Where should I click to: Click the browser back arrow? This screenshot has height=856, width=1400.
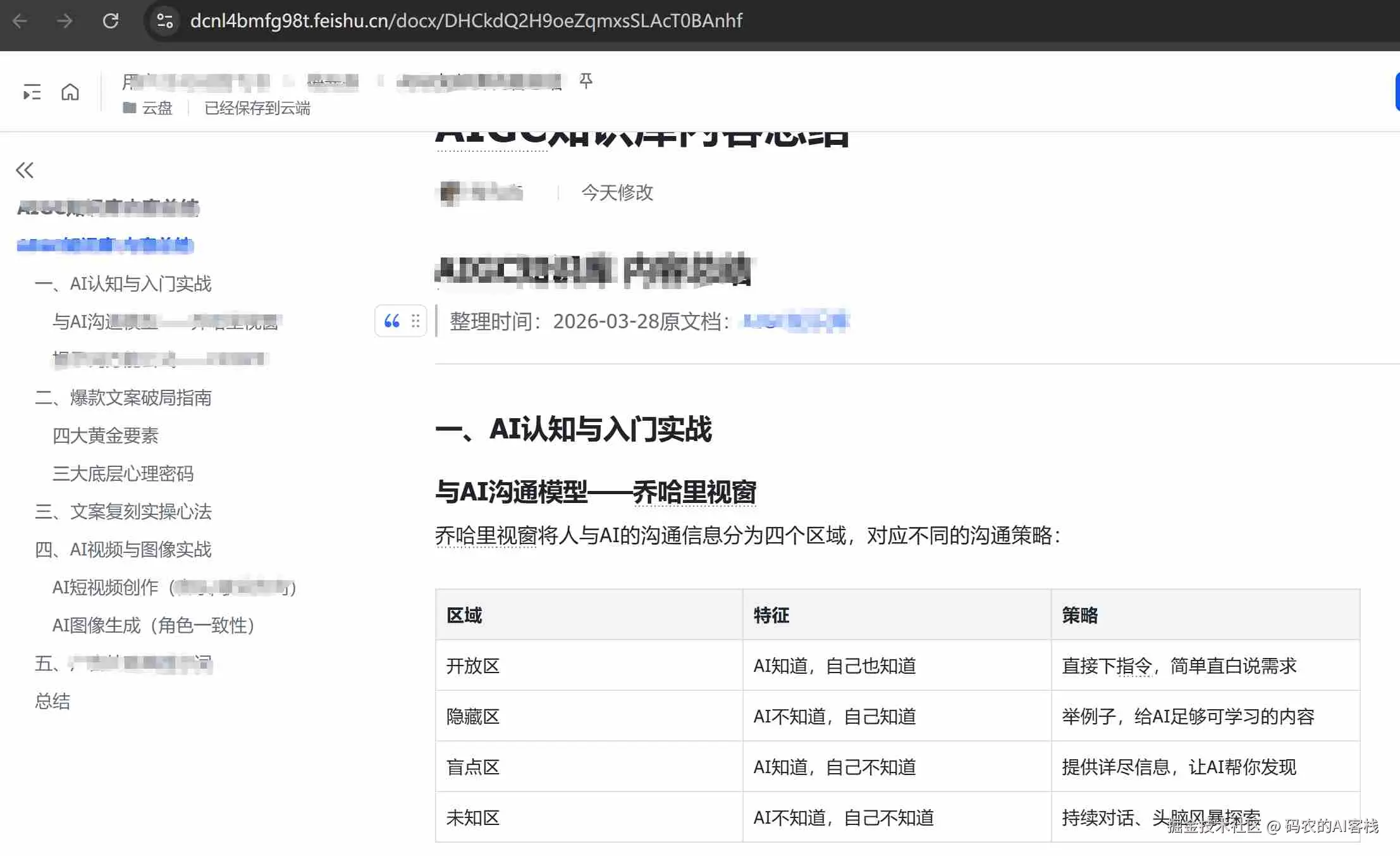pos(20,21)
